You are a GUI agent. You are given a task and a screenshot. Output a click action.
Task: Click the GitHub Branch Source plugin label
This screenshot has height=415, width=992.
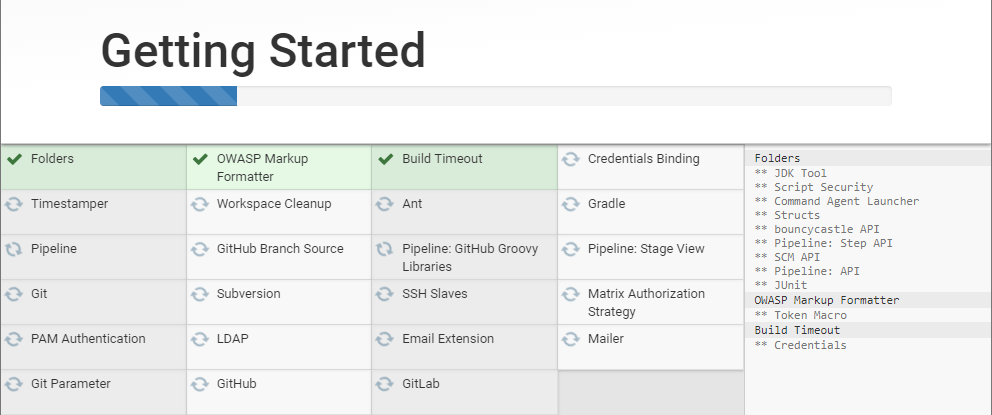[279, 249]
